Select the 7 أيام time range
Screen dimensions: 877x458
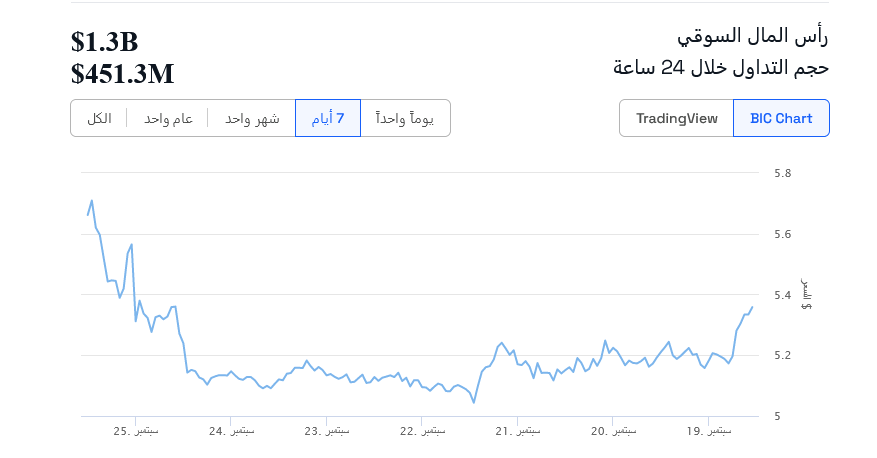pyautogui.click(x=328, y=118)
